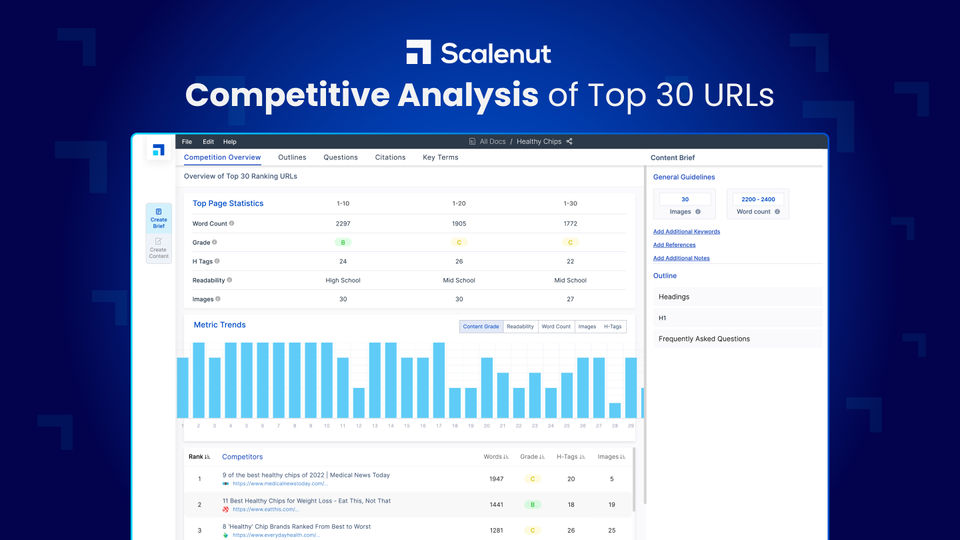Click the green B grade badge for 1-10

(x=343, y=242)
